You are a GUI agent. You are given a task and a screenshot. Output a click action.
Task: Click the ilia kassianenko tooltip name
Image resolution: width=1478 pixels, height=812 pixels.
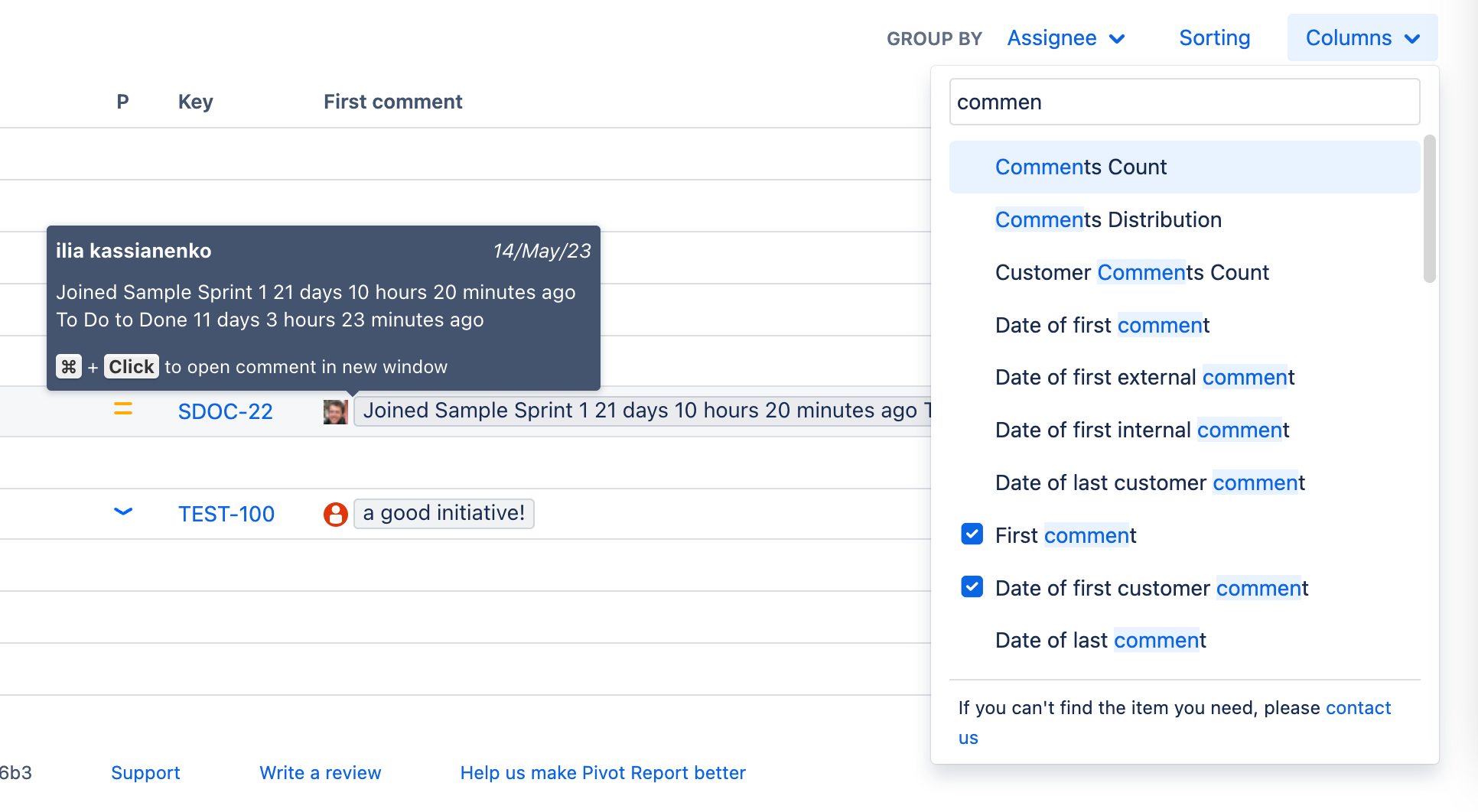(x=133, y=251)
